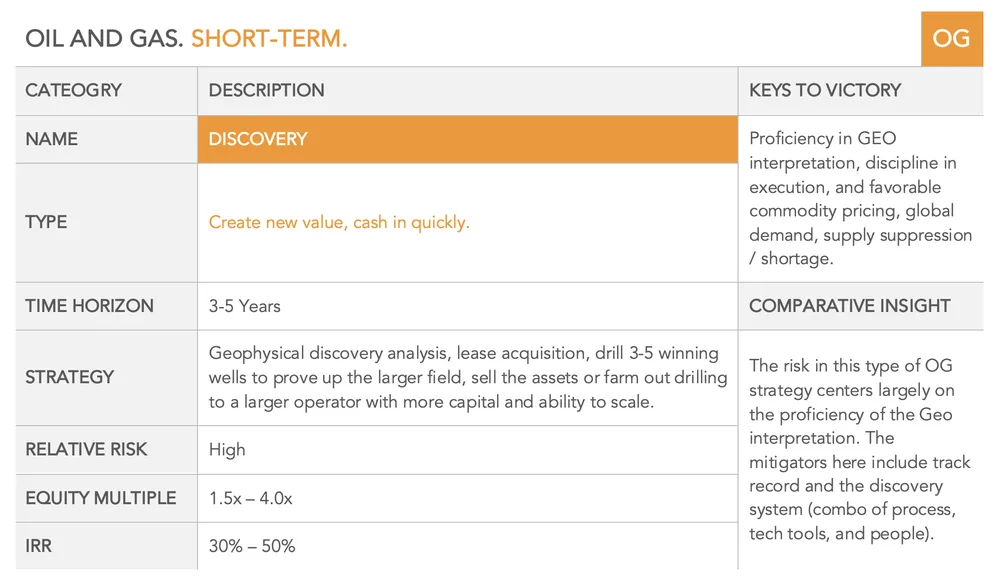The height and width of the screenshot is (584, 1000).
Task: Select the High risk value
Action: pyautogui.click(x=227, y=450)
